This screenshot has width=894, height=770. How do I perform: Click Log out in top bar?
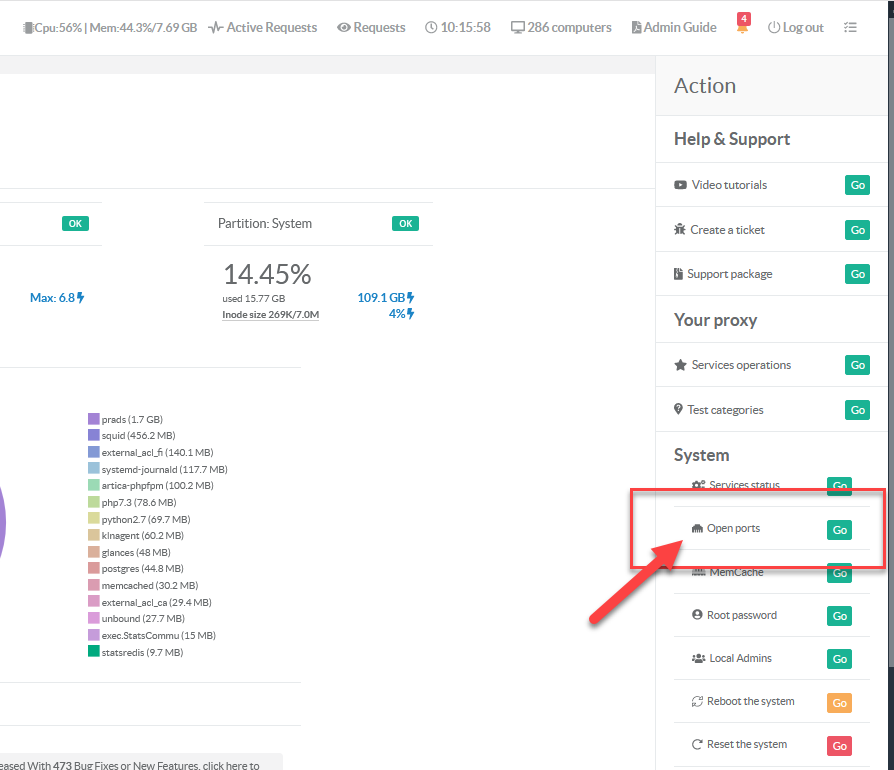point(795,28)
